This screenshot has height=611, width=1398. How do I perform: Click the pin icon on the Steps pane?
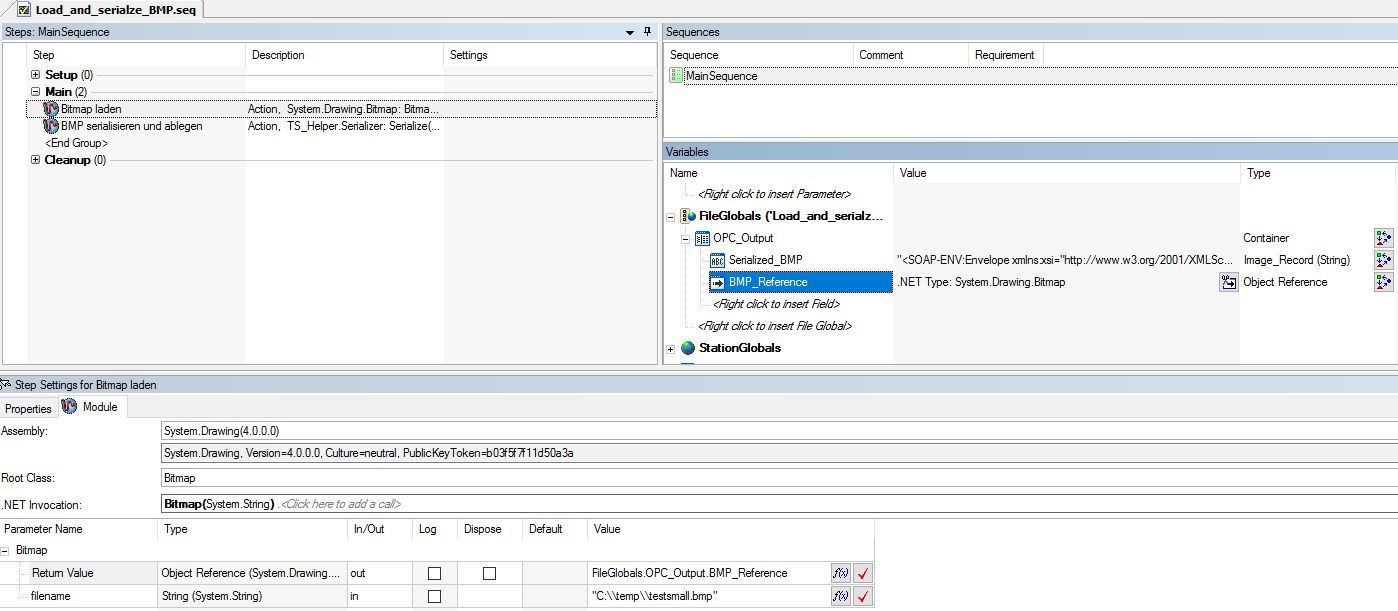point(646,32)
